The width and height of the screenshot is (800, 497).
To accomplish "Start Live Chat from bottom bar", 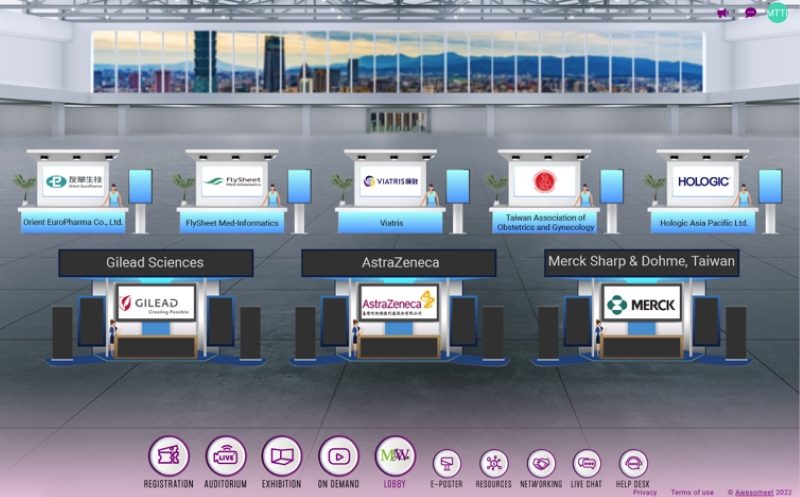I will click(x=587, y=464).
